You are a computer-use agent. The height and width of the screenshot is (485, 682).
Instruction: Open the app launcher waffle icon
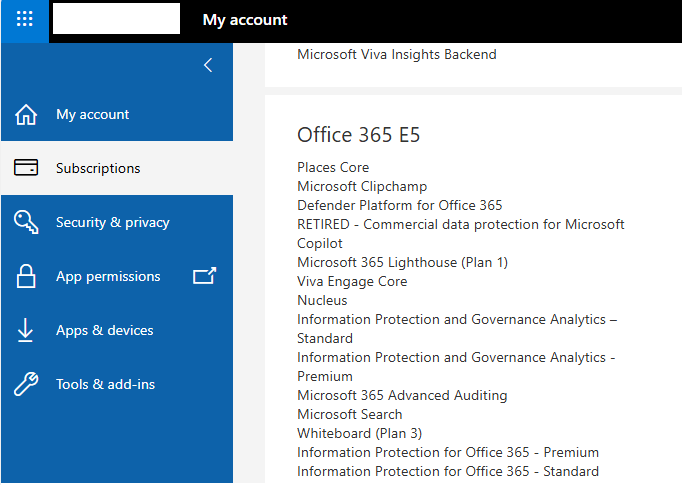coord(24,19)
